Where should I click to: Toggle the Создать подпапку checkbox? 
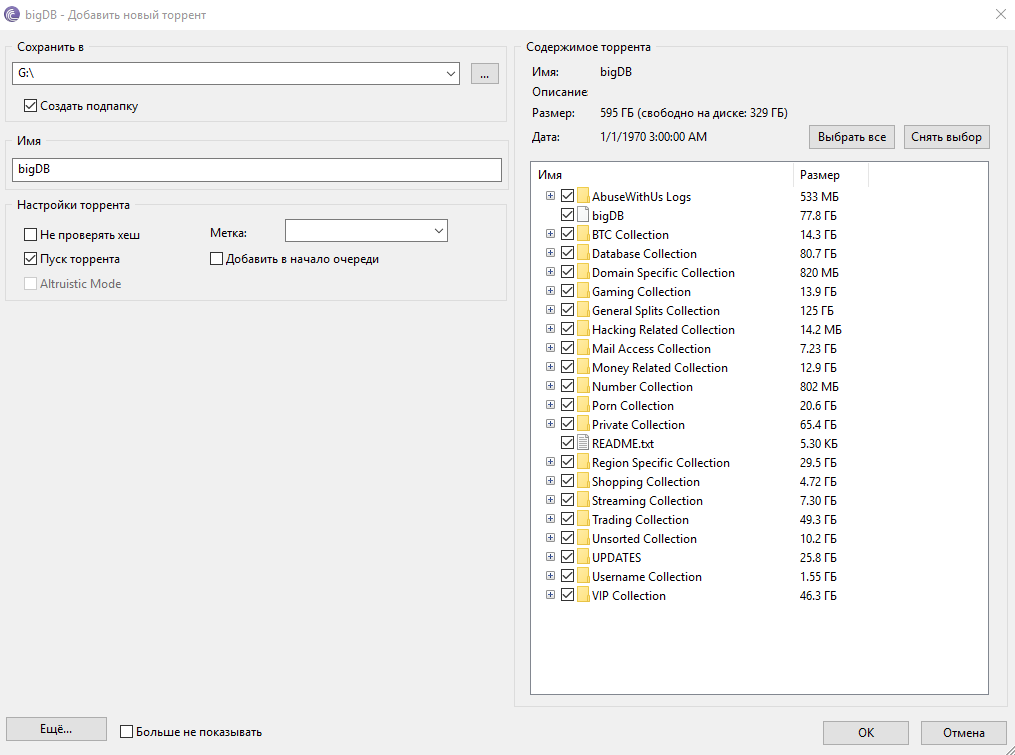[30, 106]
